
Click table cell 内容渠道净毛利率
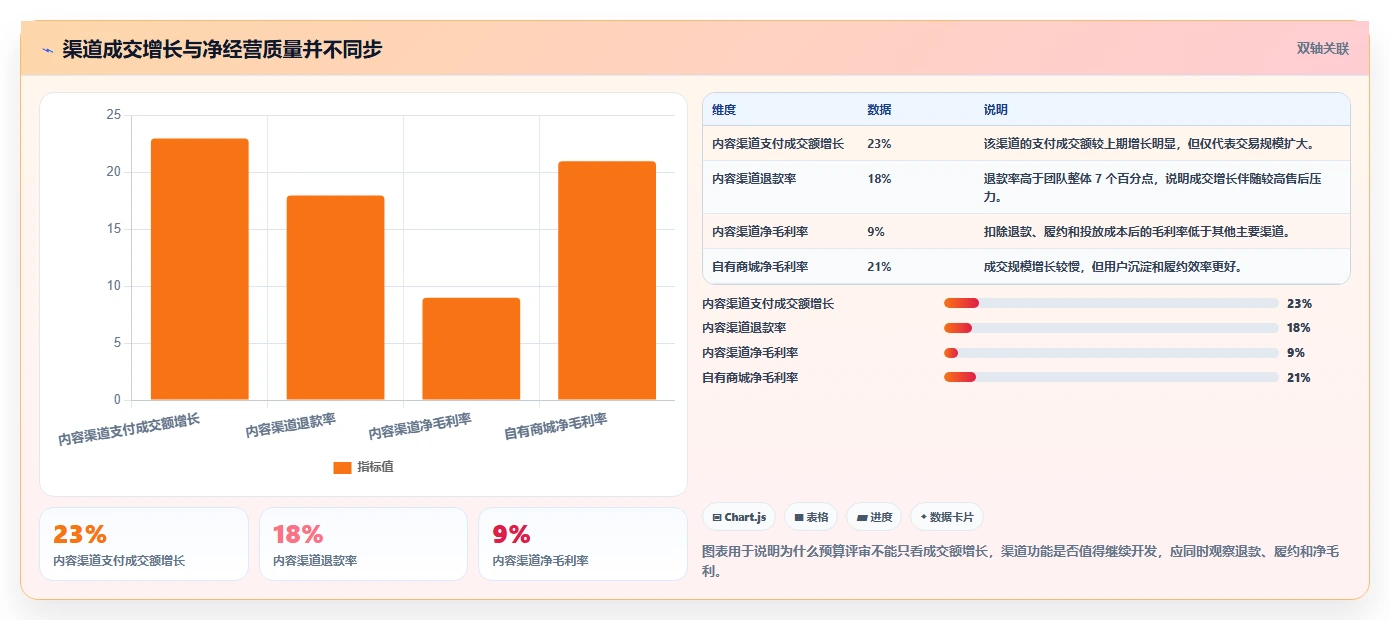click(760, 232)
